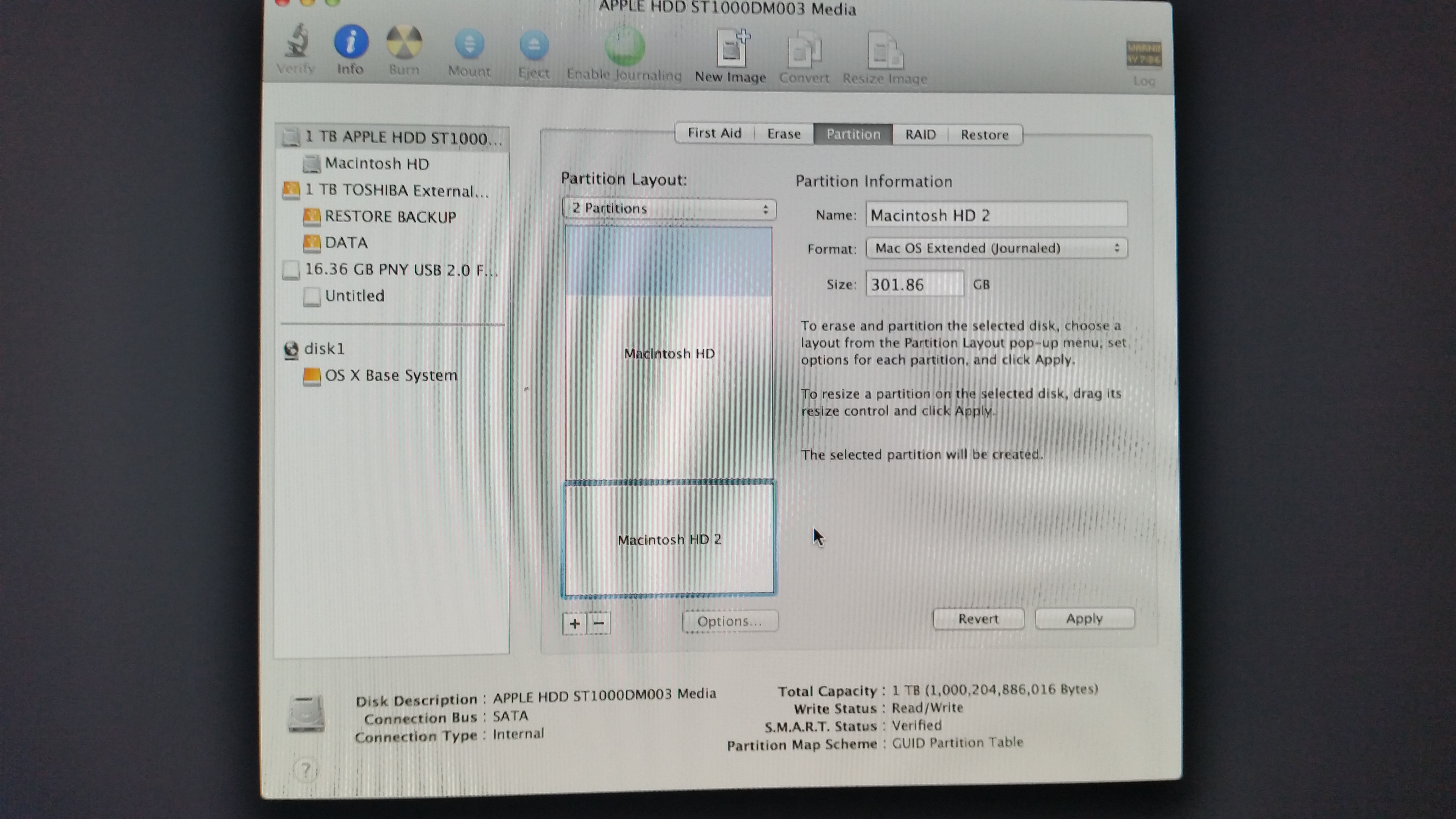
Task: Switch to the Erase tab
Action: pyautogui.click(x=784, y=134)
